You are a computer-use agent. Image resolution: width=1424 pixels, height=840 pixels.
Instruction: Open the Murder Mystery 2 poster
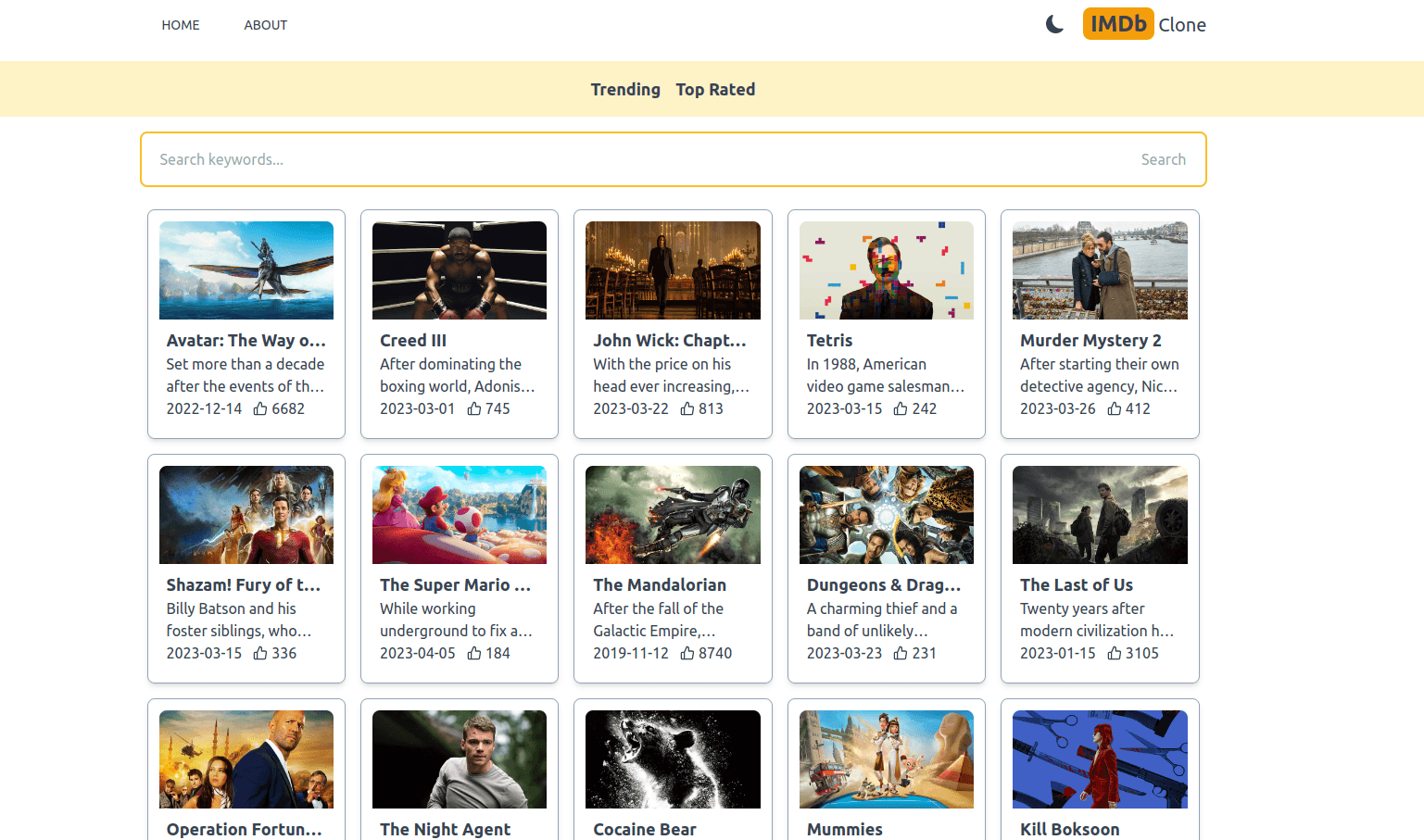click(1100, 270)
